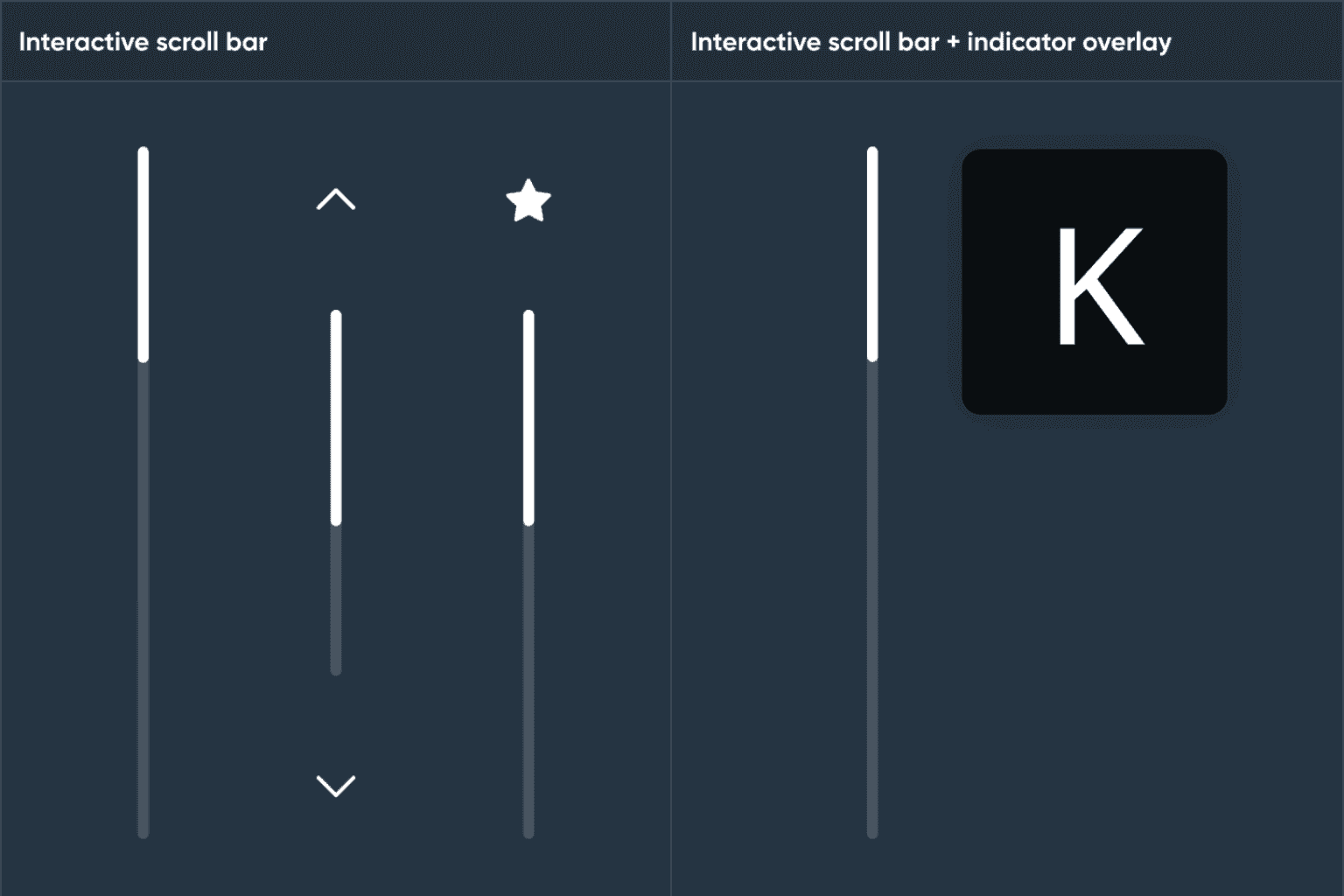Click the star icon above the scroll bar
Viewport: 1344px width, 896px height.
528,201
